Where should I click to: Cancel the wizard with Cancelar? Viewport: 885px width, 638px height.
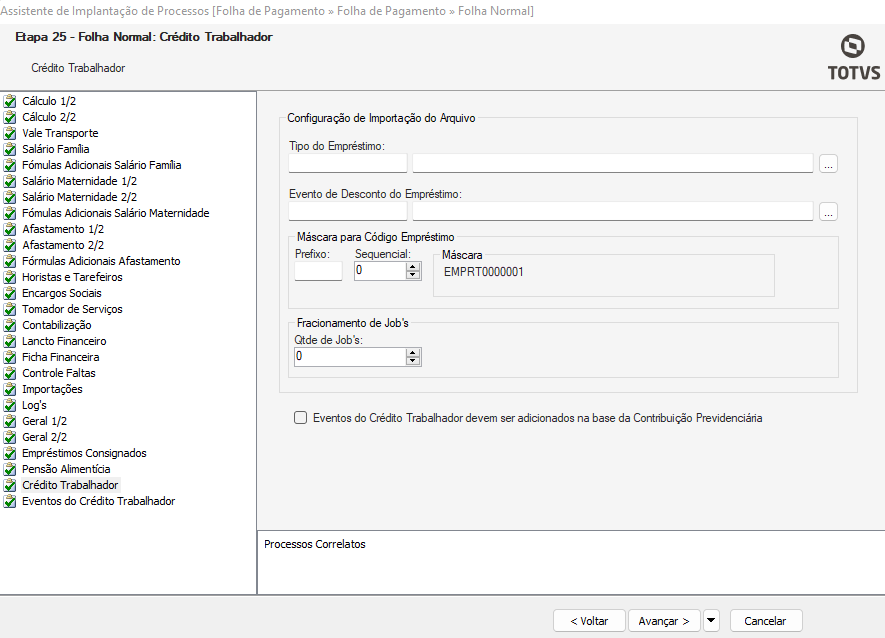[766, 621]
